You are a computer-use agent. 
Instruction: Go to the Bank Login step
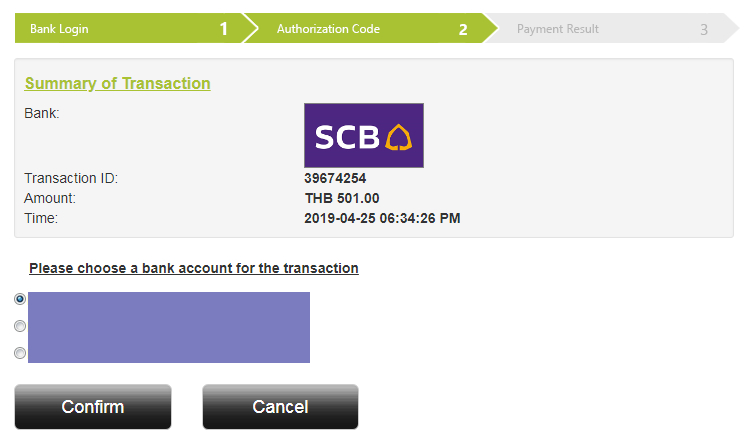pos(59,29)
